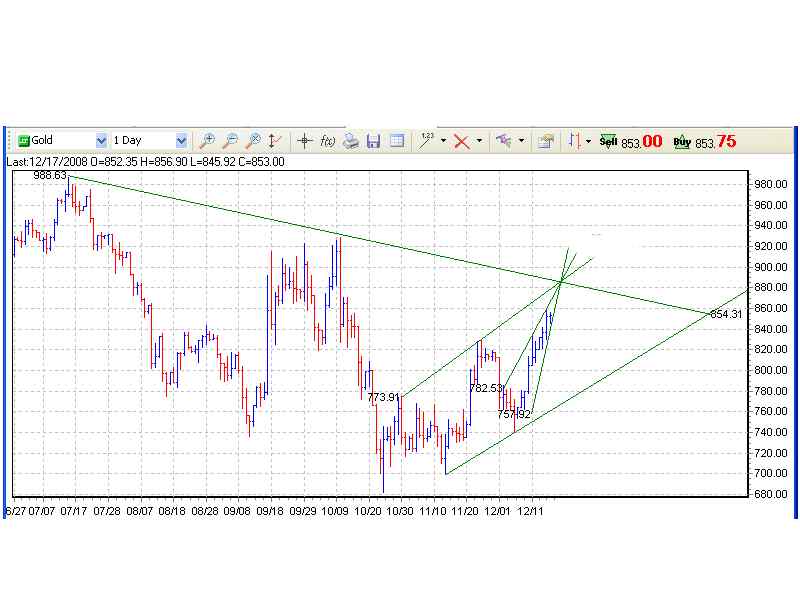Click the vertical price scale icon
Viewport: 800px width, 600px height.
coord(276,141)
